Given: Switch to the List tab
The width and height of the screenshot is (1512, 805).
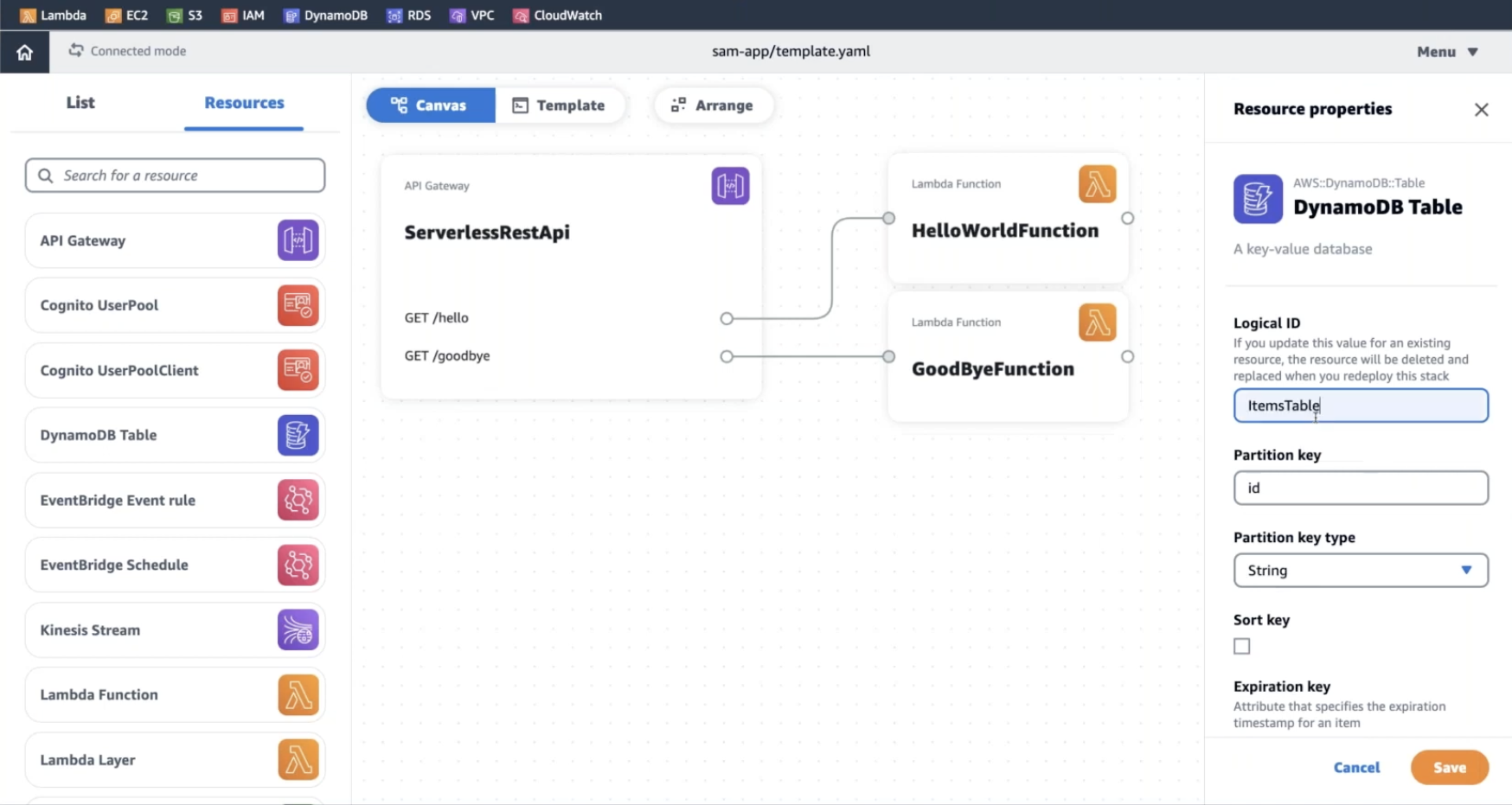Looking at the screenshot, I should click(80, 103).
